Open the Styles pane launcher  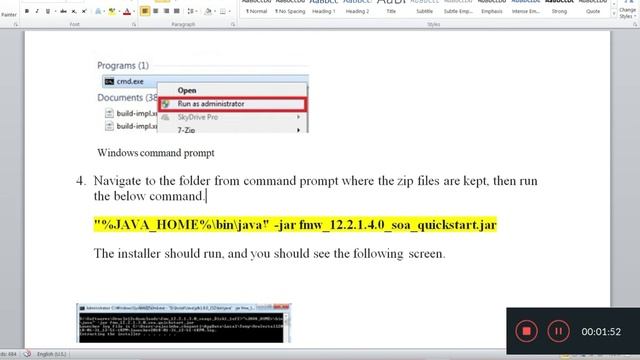click(x=635, y=24)
